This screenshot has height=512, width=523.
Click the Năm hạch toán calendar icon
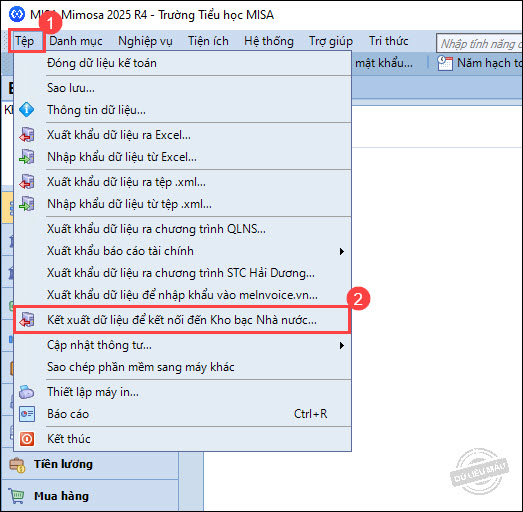click(445, 63)
